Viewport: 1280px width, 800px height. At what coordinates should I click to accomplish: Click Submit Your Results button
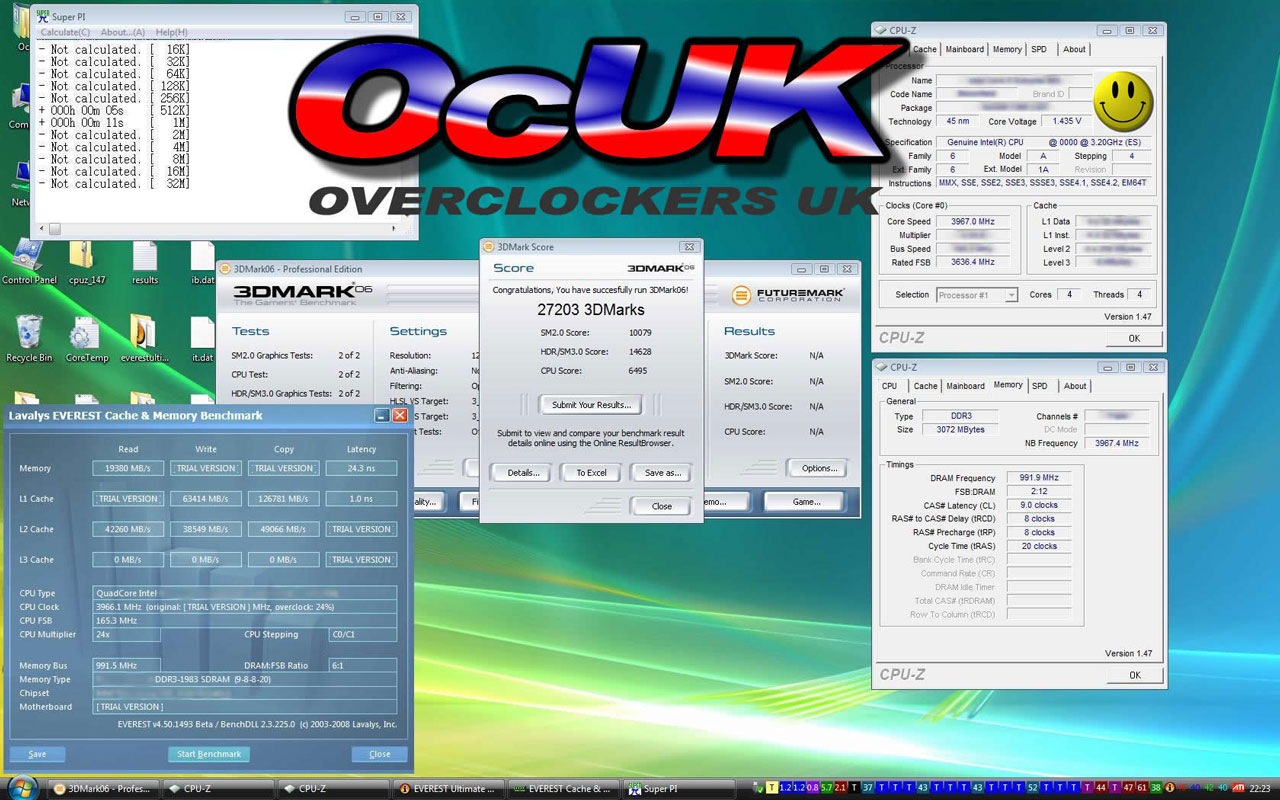591,405
